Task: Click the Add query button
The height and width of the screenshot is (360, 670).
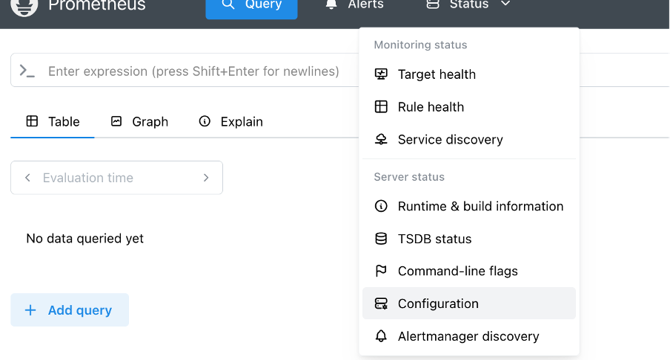Action: click(70, 310)
